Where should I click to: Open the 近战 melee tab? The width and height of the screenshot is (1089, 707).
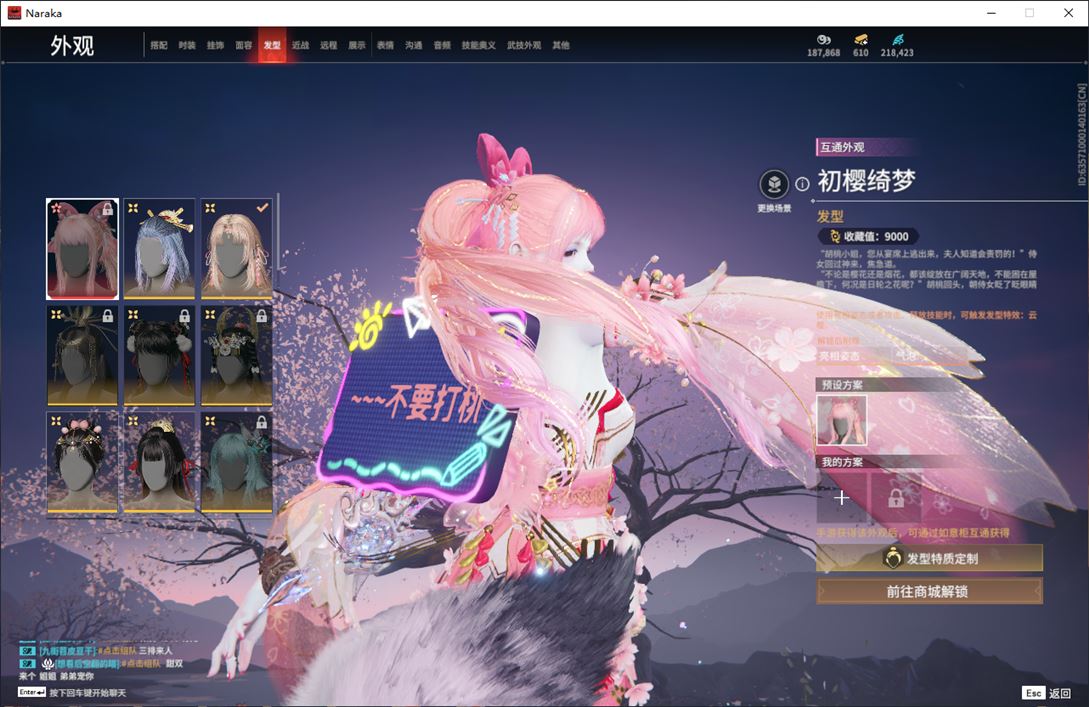(300, 45)
